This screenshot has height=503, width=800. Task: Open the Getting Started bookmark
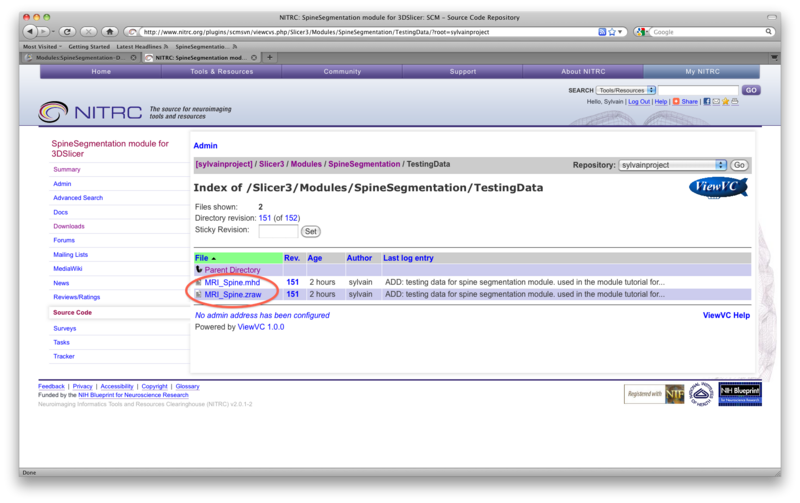[89, 46]
